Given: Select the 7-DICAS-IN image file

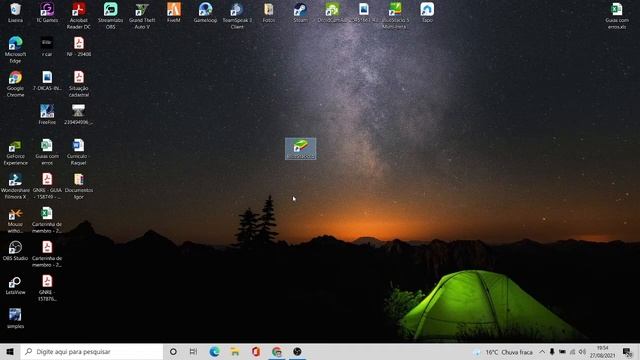Looking at the screenshot, I should (47, 80).
